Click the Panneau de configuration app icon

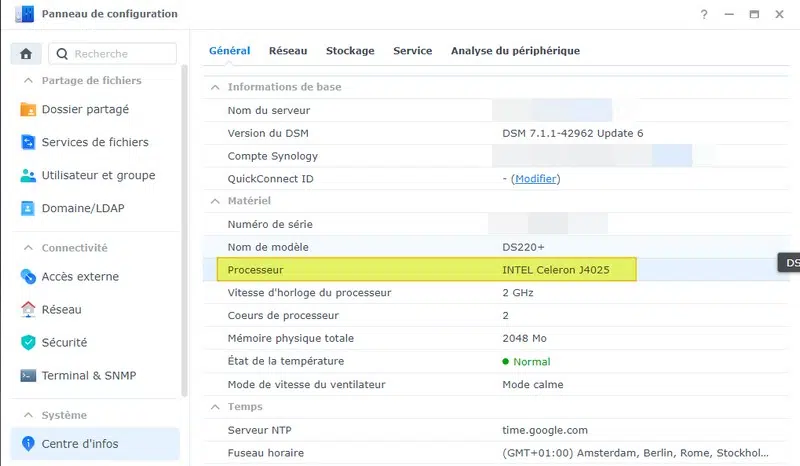(x=24, y=14)
